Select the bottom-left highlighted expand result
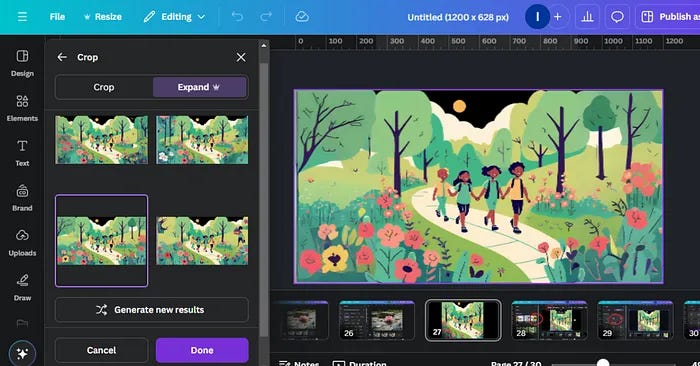Viewport: 700px width, 366px height. click(x=101, y=241)
